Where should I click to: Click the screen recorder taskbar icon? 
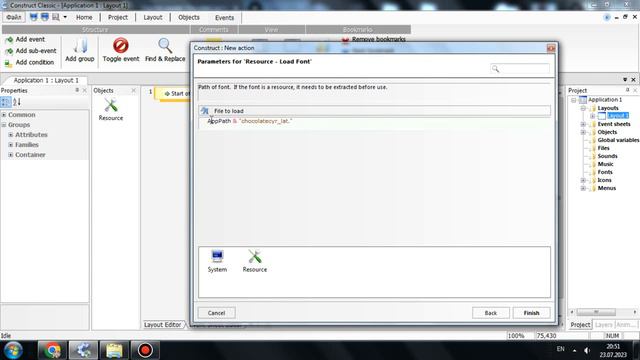point(145,350)
